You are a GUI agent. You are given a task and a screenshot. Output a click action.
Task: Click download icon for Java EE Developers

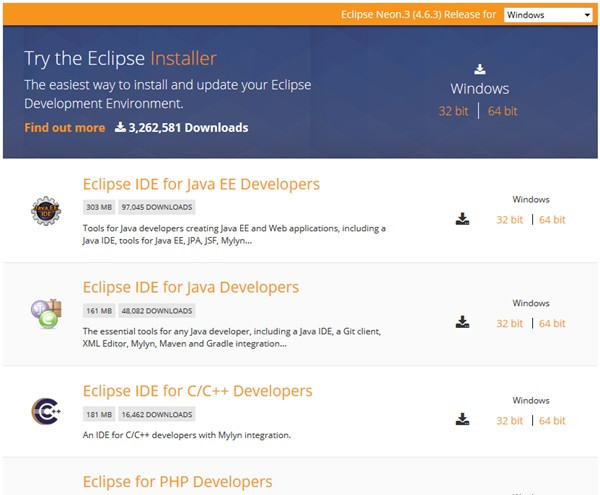point(462,219)
